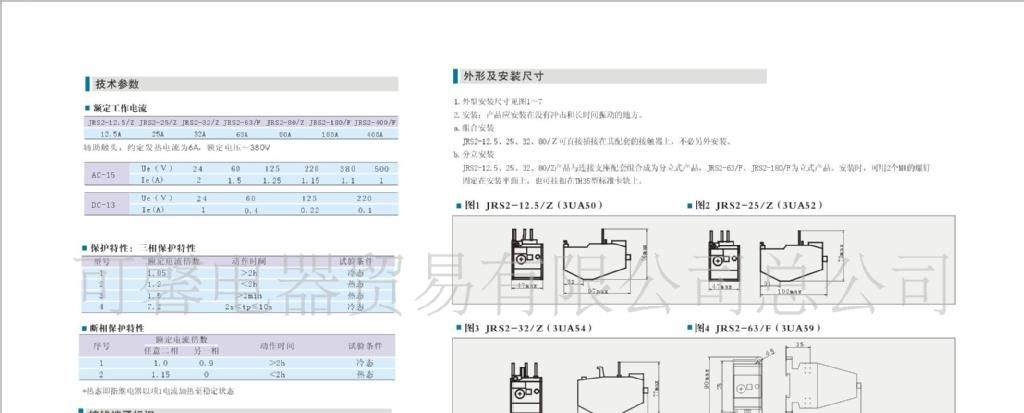Click the 12.5A rated current cell
The image size is (1024, 413).
[x=110, y=133]
